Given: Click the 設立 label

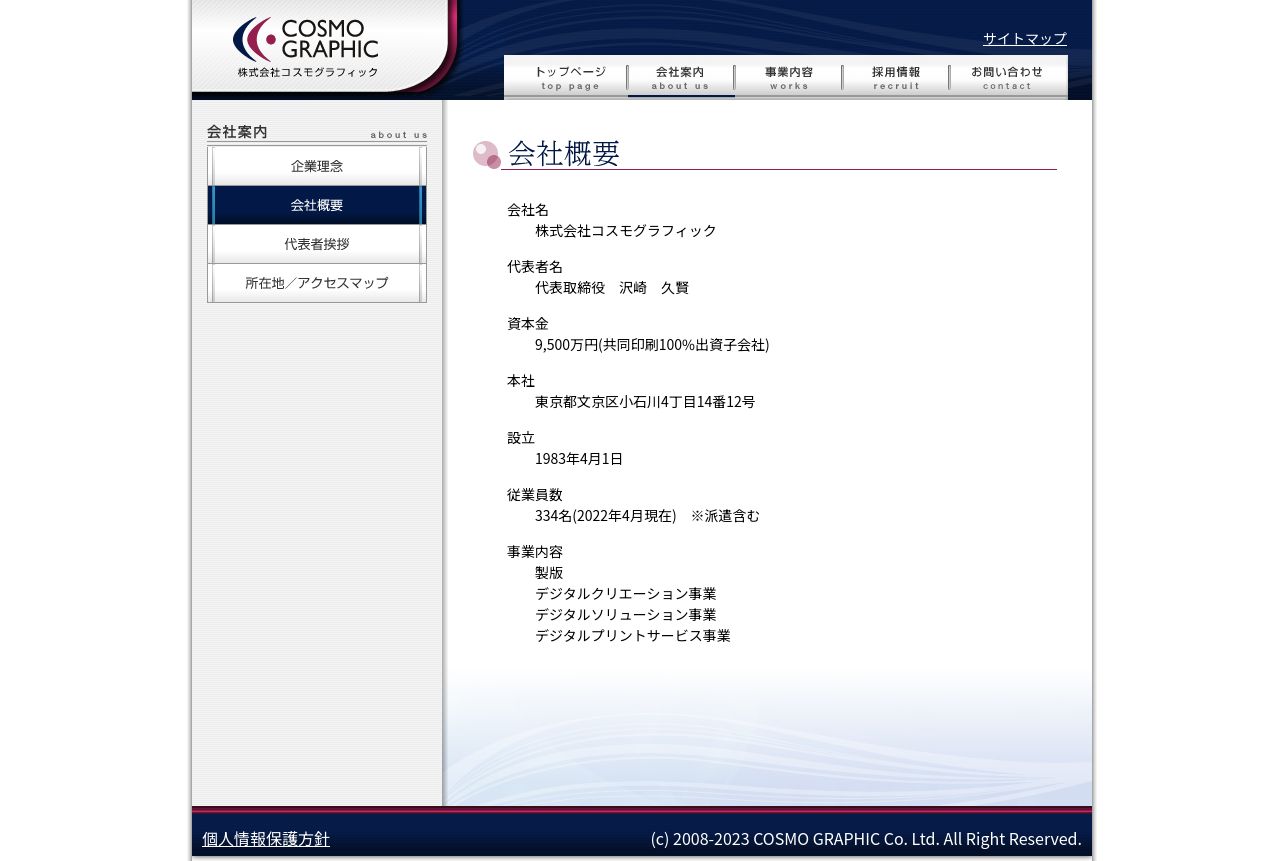Looking at the screenshot, I should (x=521, y=438).
